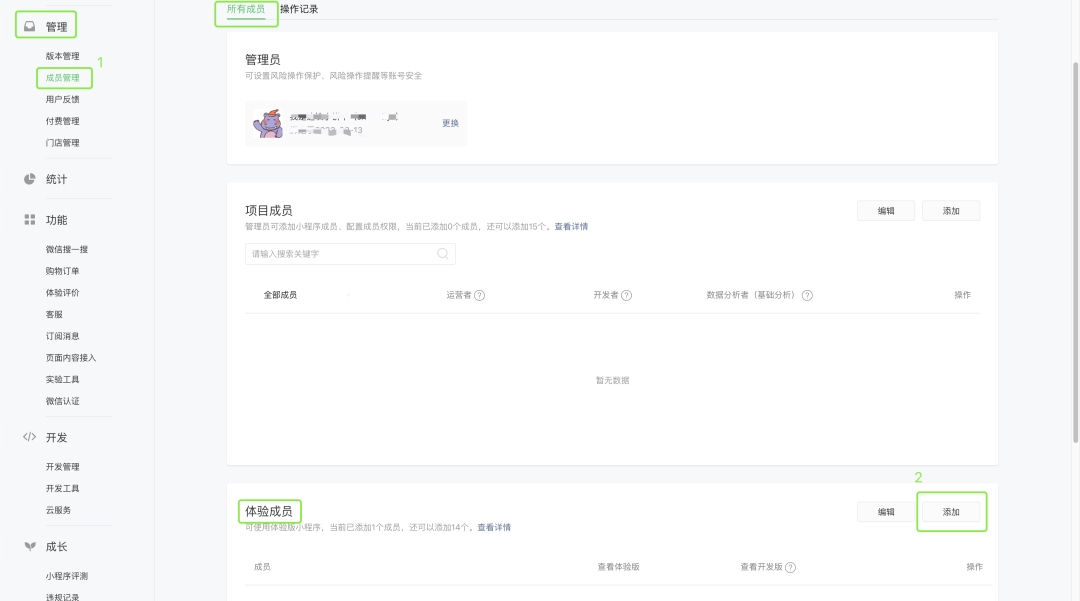The image size is (1080, 601).
Task: Open 微信搜一搜 under 功能
Action: click(67, 249)
